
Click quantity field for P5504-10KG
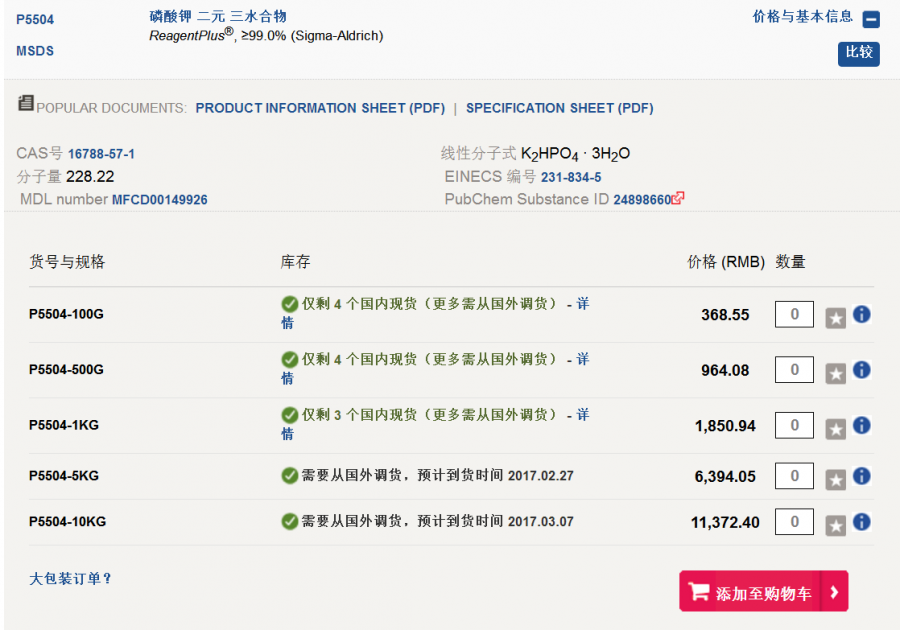coord(794,521)
